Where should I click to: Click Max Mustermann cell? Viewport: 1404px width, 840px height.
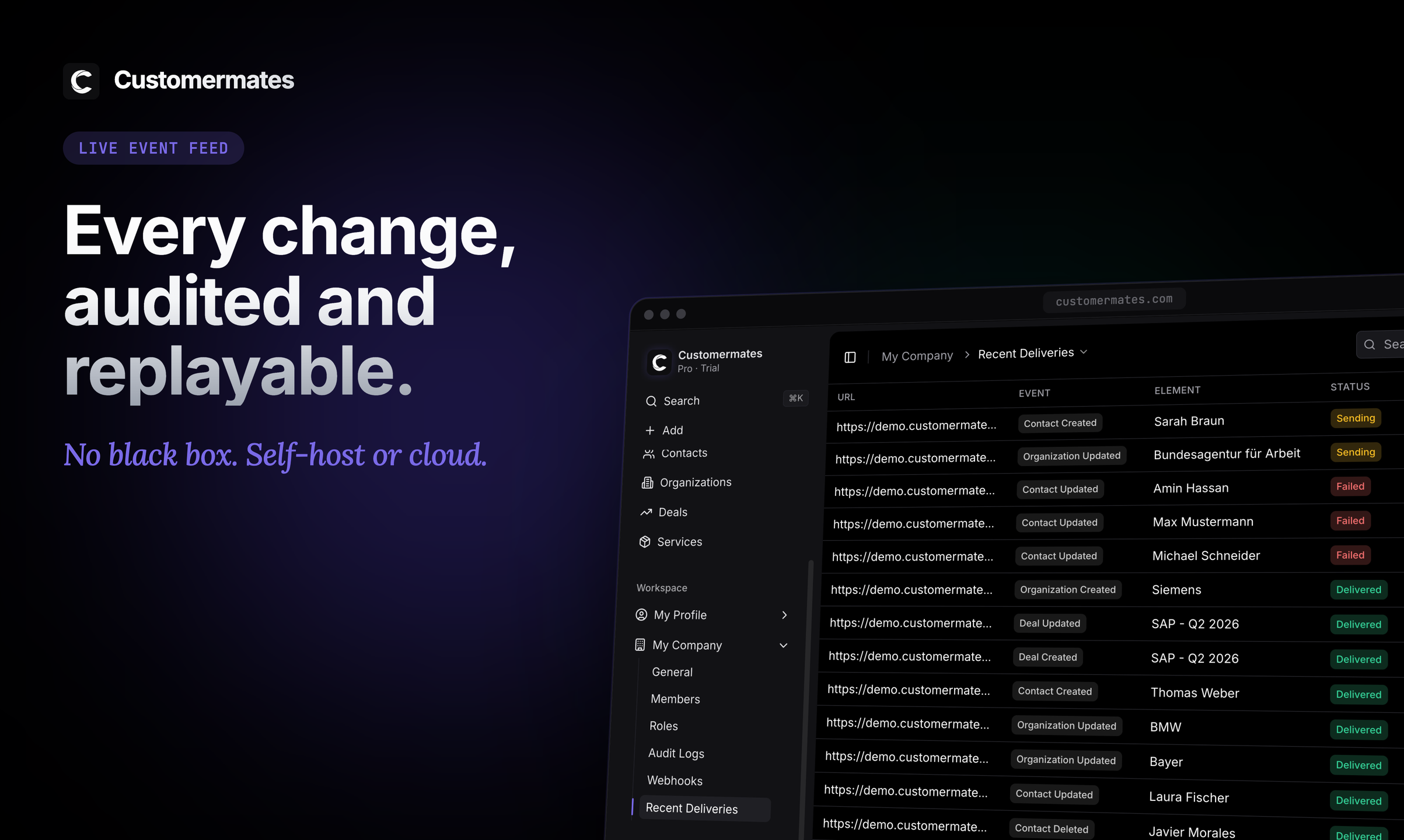(1203, 522)
